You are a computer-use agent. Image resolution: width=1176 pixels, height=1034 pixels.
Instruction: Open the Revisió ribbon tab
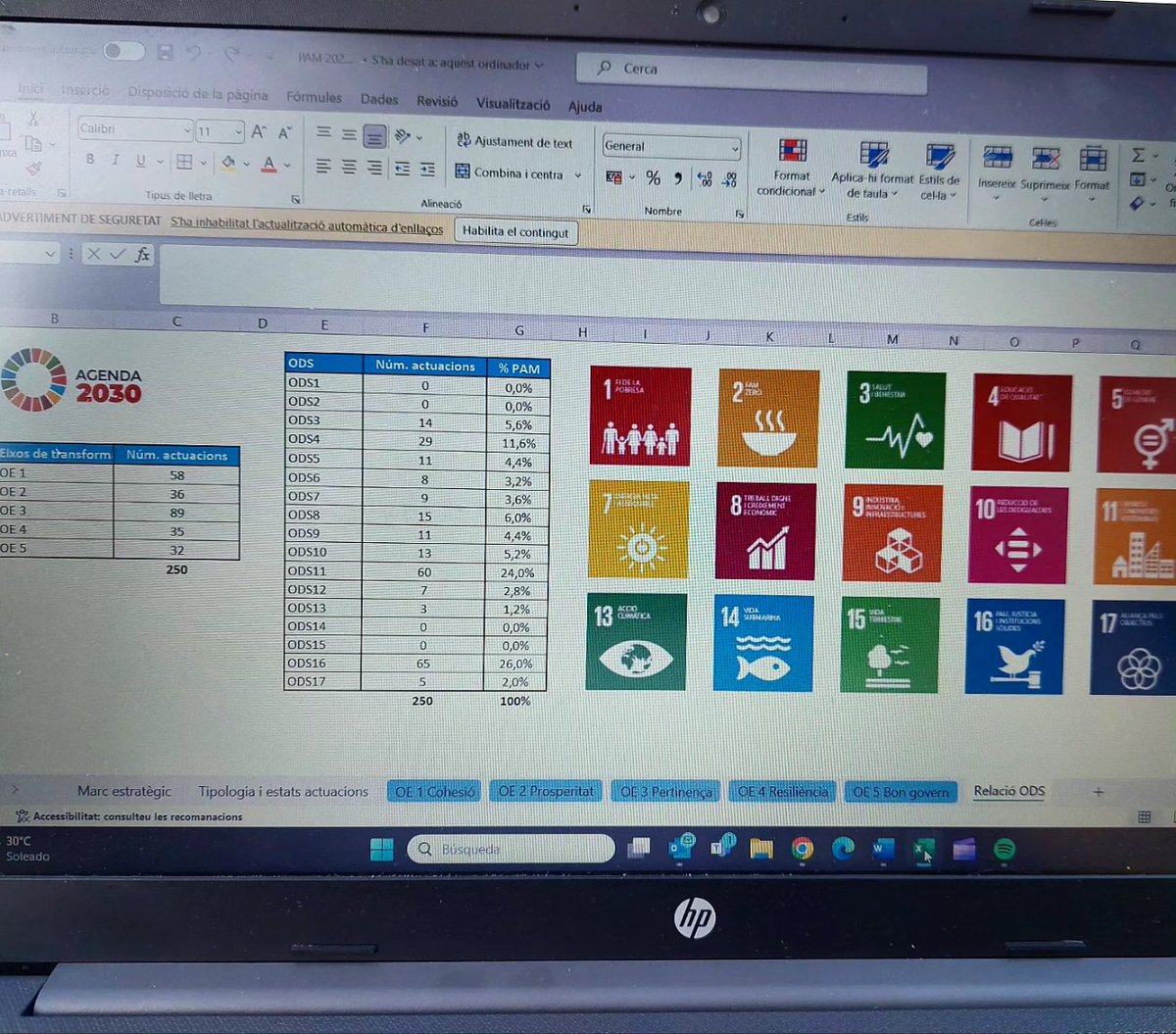[437, 101]
